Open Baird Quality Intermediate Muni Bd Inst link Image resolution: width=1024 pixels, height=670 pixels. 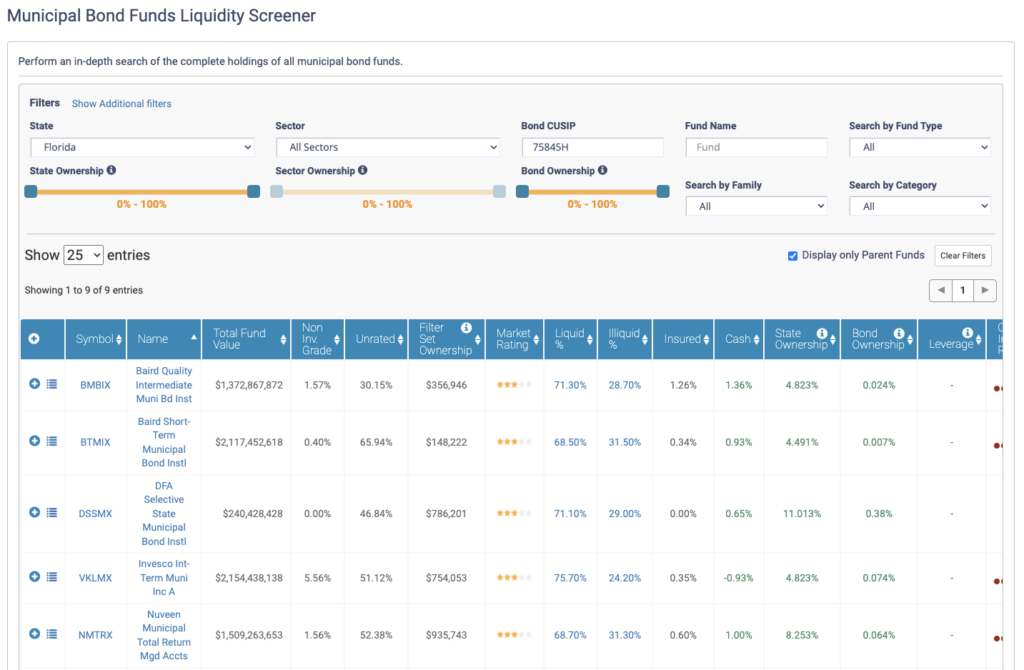[x=164, y=385]
